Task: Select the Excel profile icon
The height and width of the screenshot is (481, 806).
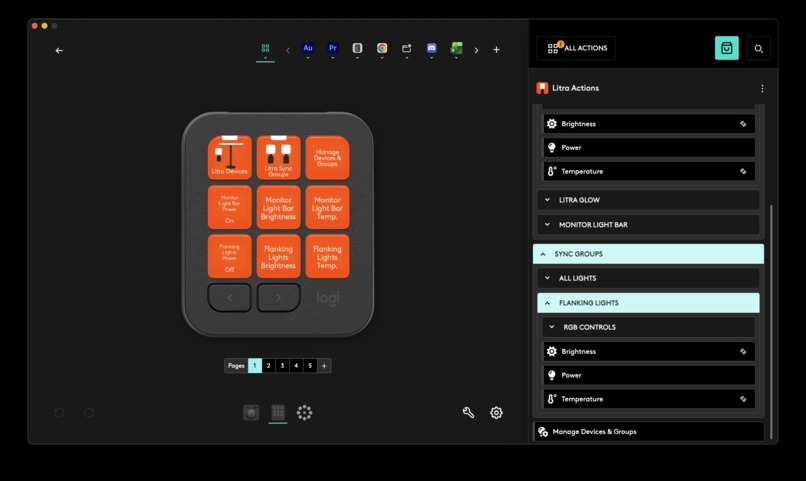Action: click(x=456, y=48)
